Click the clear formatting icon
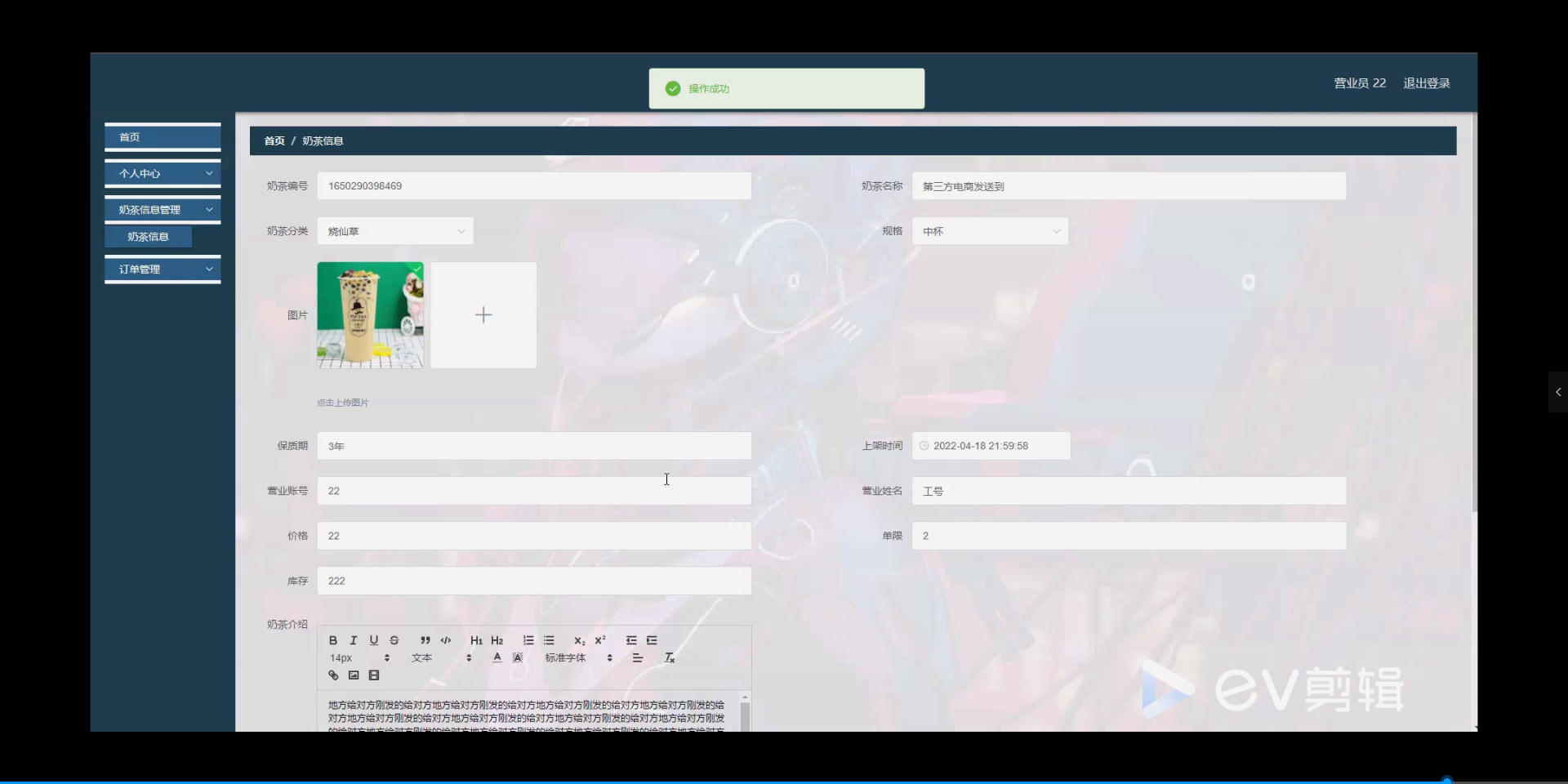This screenshot has height=784, width=1568. [x=669, y=657]
